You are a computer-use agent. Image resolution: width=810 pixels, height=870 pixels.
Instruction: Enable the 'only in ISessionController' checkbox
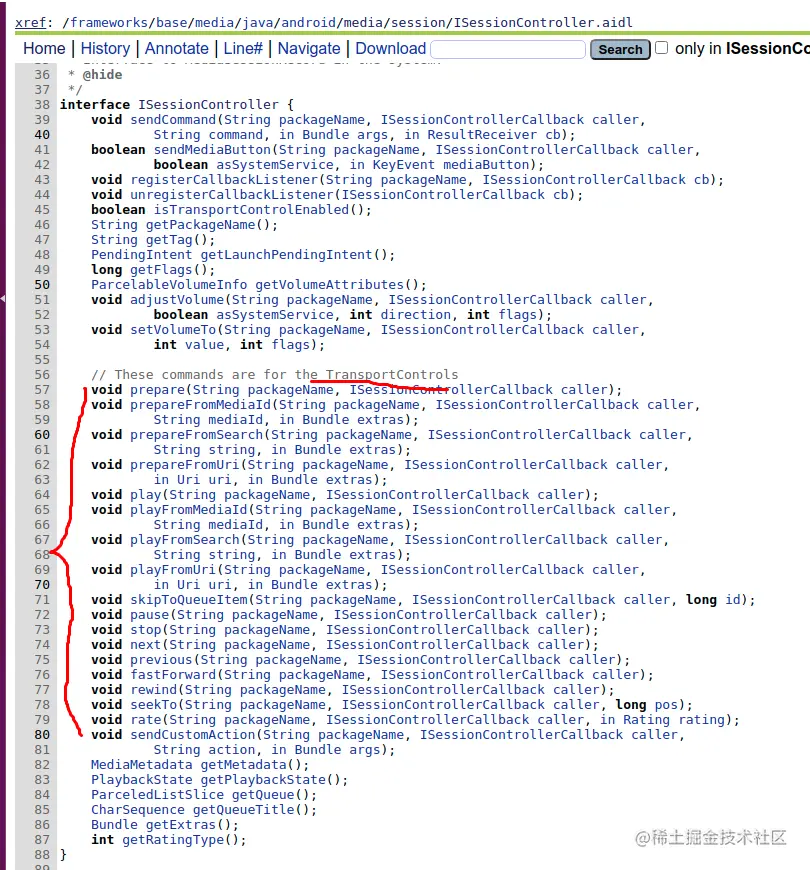[661, 48]
